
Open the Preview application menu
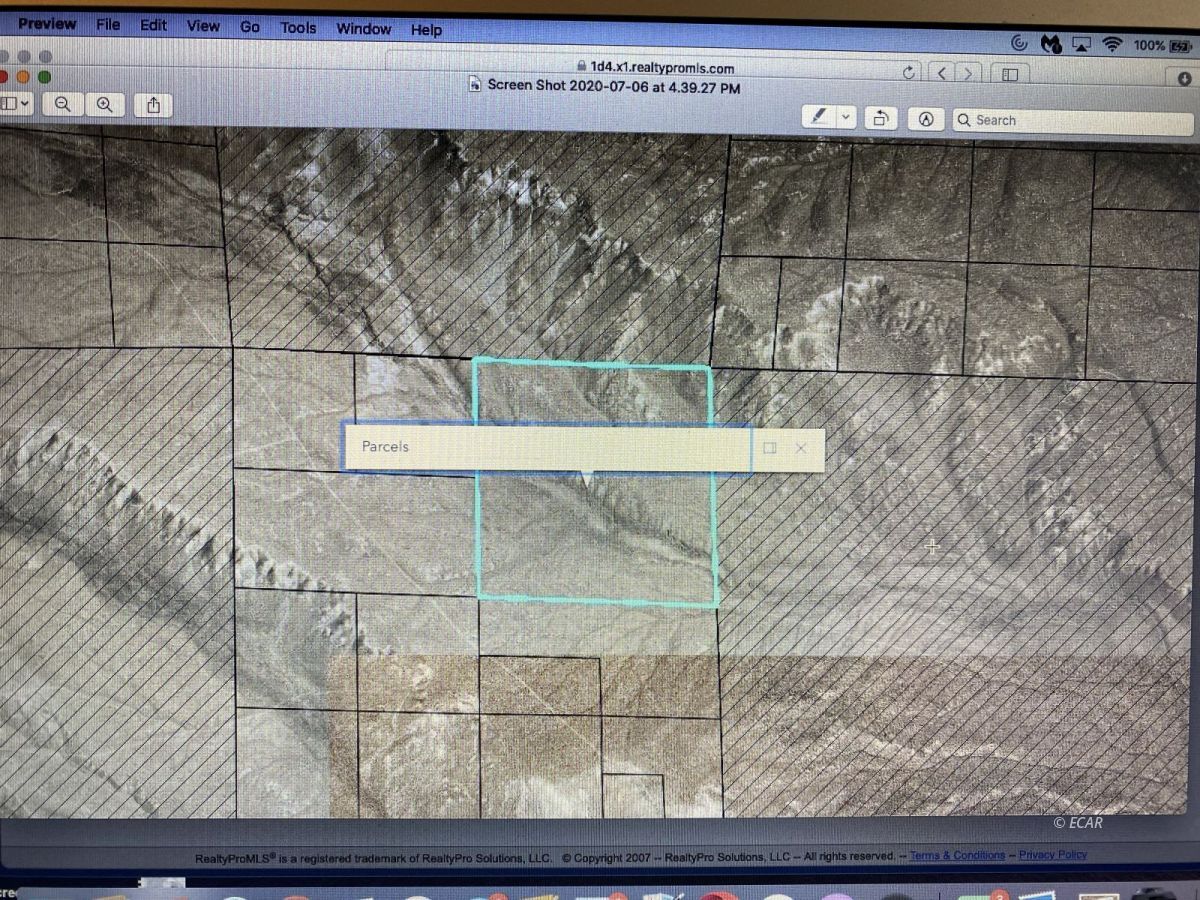(46, 24)
